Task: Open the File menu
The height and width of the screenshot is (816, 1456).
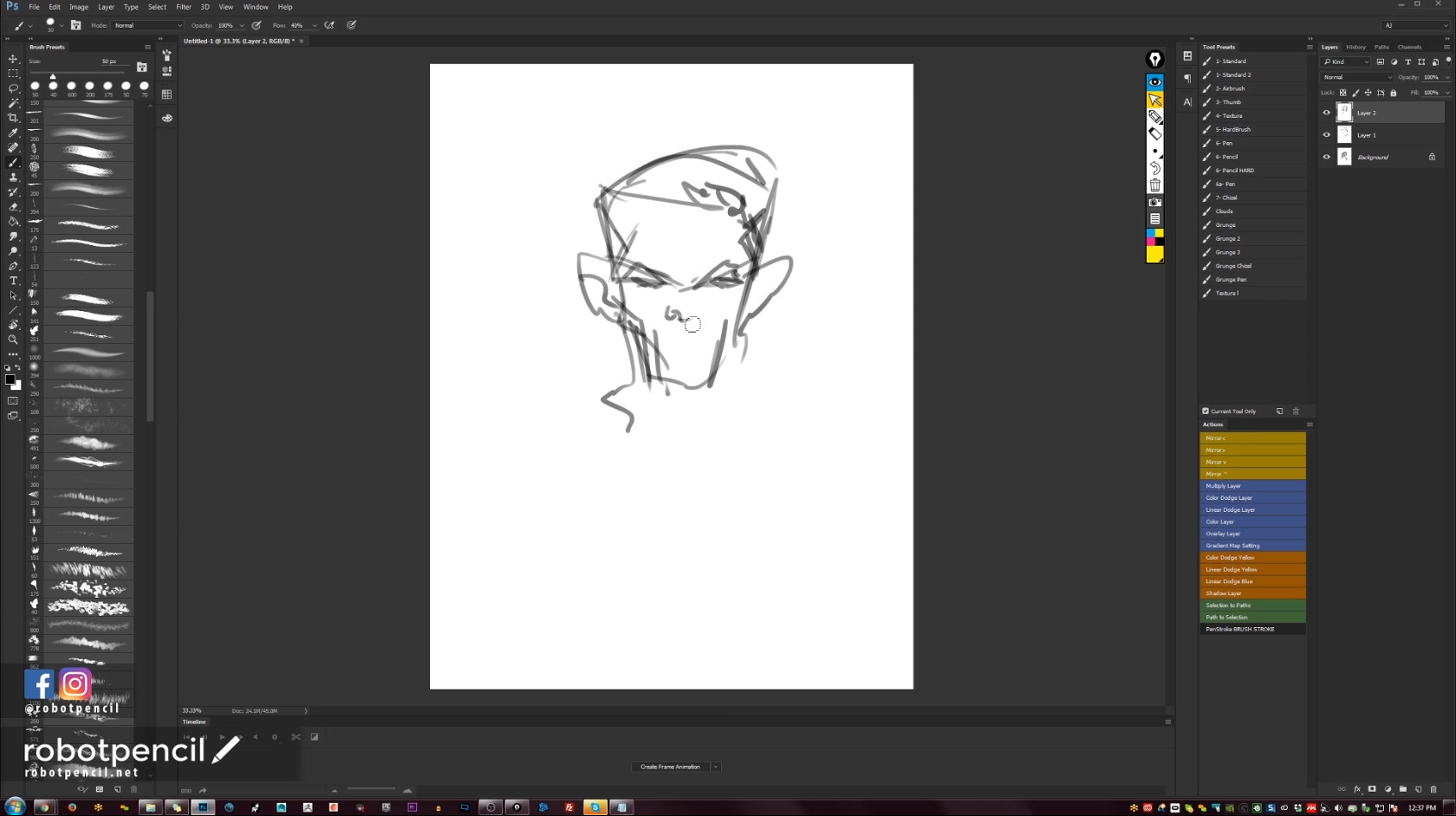Action: (34, 7)
